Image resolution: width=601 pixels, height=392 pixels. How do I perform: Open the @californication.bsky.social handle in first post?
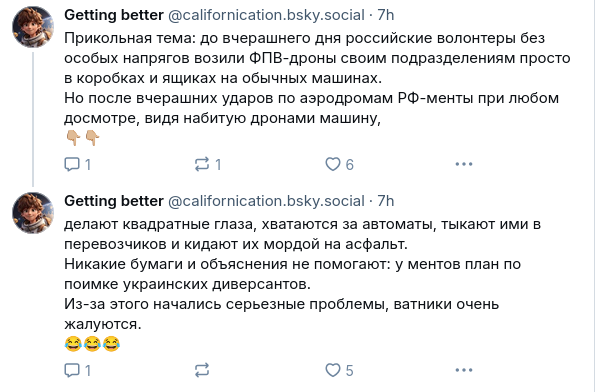point(266,15)
